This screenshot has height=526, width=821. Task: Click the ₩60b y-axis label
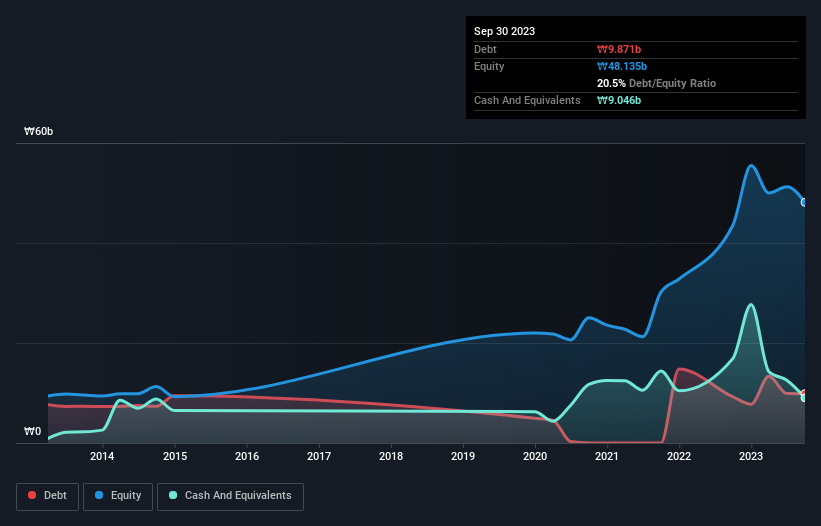[x=39, y=131]
